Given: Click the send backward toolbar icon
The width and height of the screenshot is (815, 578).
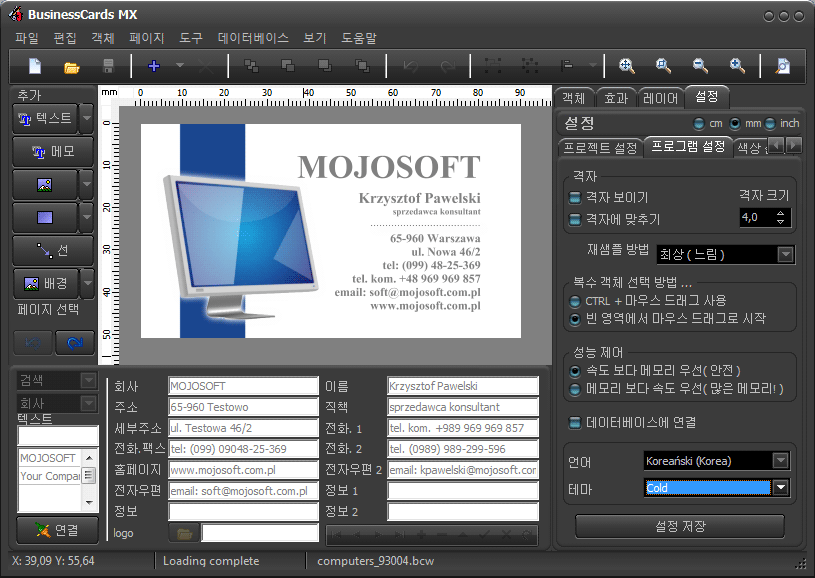Looking at the screenshot, I should (325, 66).
